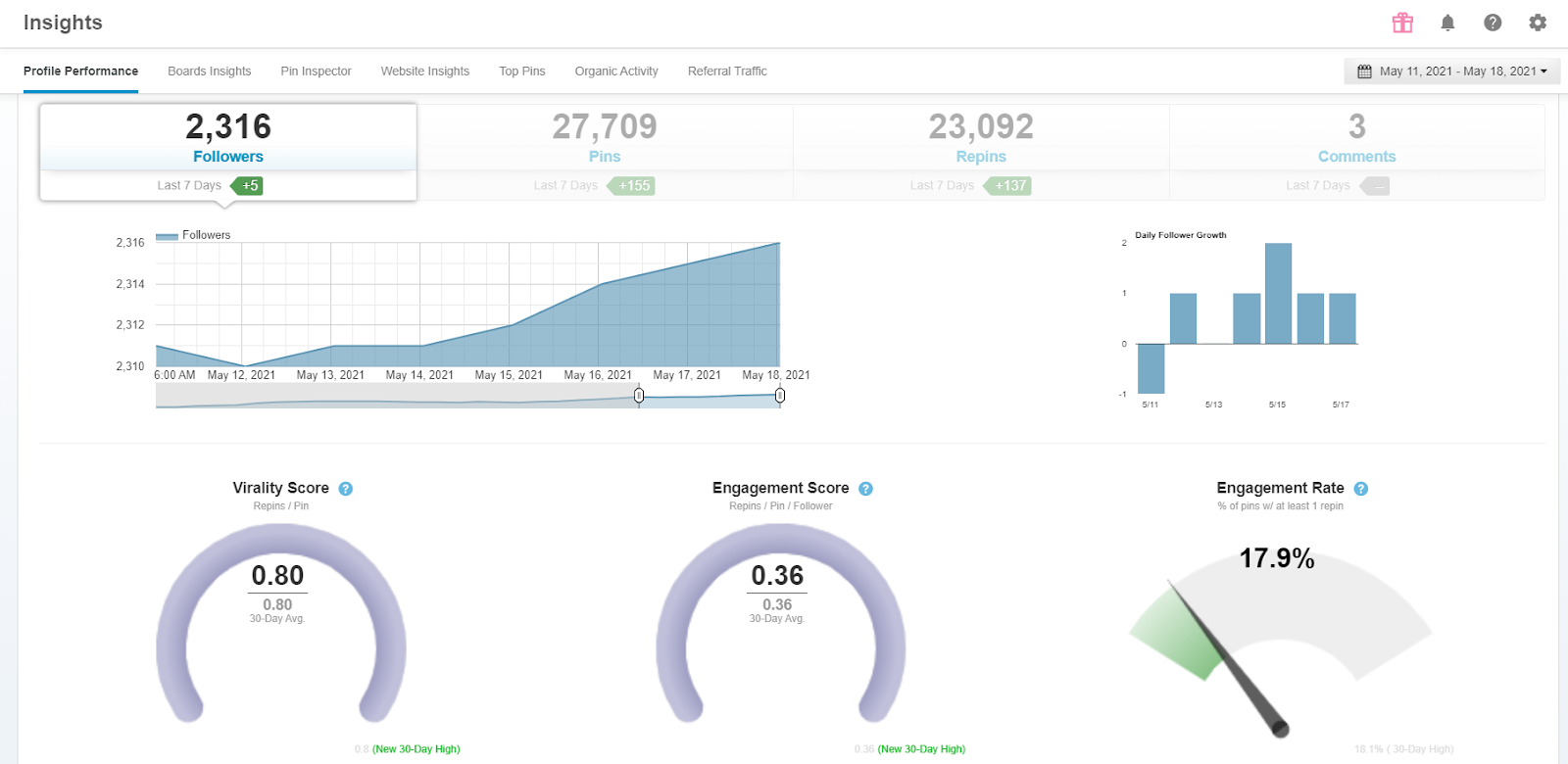The image size is (1568, 764).
Task: Open the pink gift box icon
Action: [x=1402, y=23]
